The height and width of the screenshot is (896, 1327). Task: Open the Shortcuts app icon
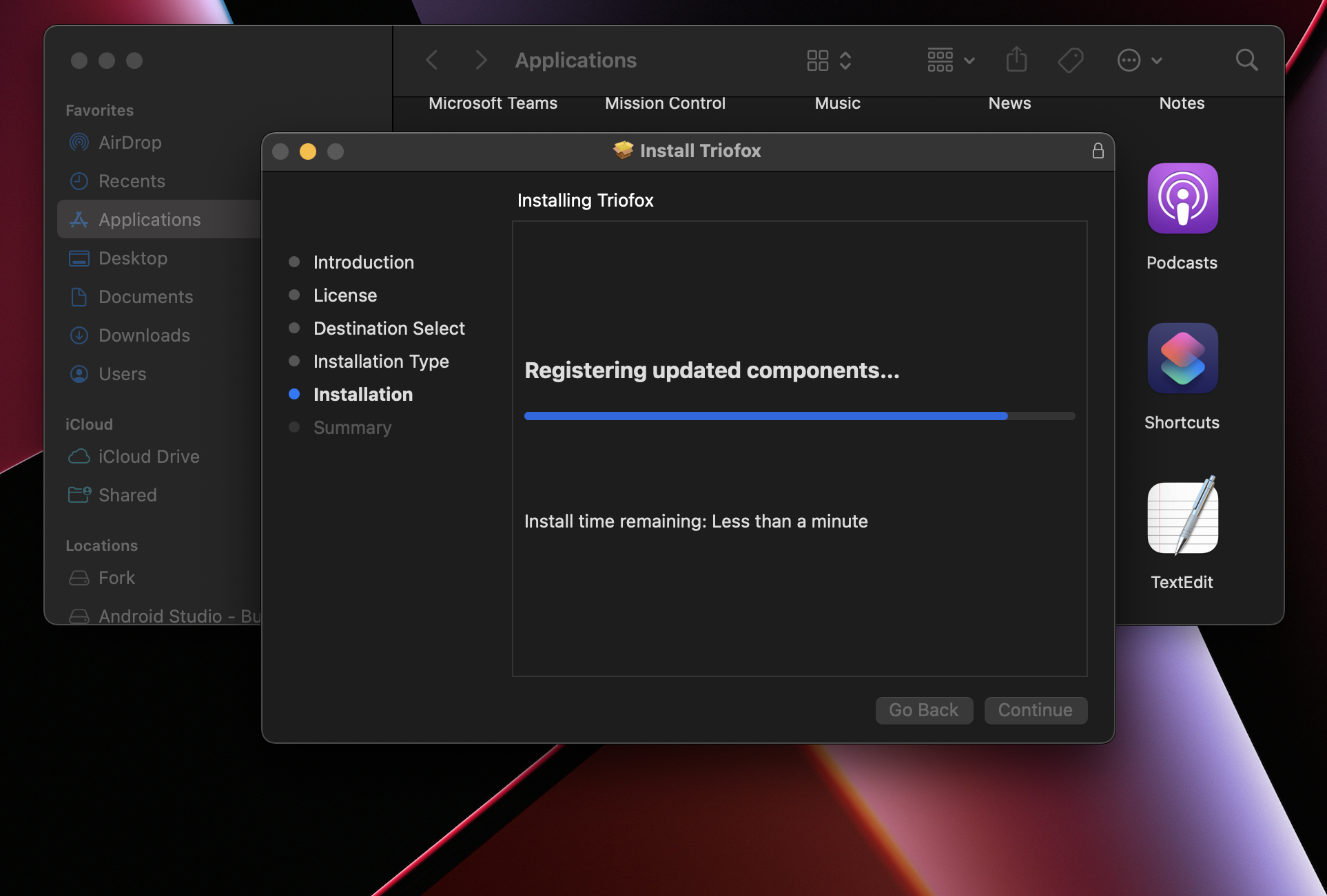point(1182,358)
